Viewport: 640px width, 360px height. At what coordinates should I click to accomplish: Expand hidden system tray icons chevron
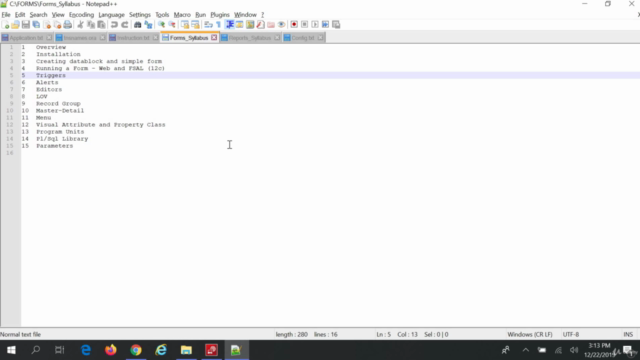pos(525,350)
